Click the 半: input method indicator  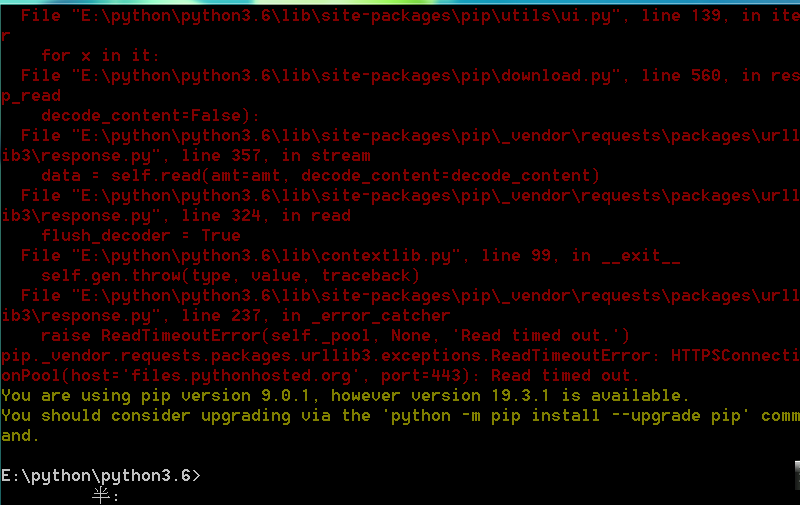(106, 495)
